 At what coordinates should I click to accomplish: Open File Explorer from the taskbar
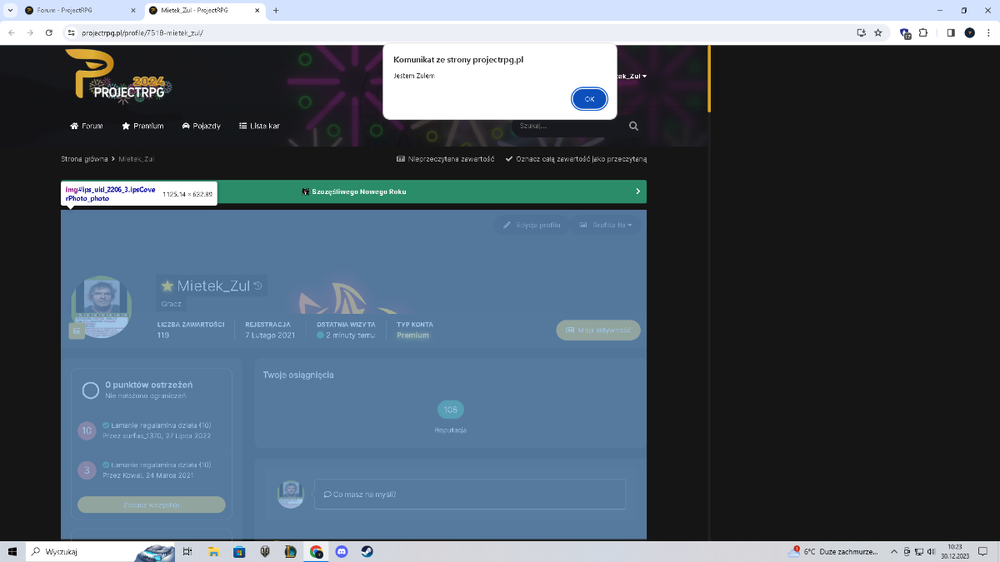[x=213, y=551]
